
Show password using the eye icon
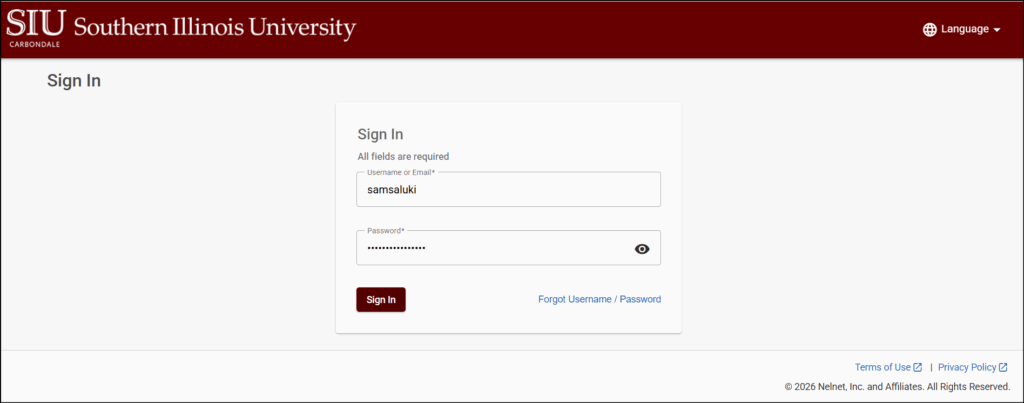(642, 249)
